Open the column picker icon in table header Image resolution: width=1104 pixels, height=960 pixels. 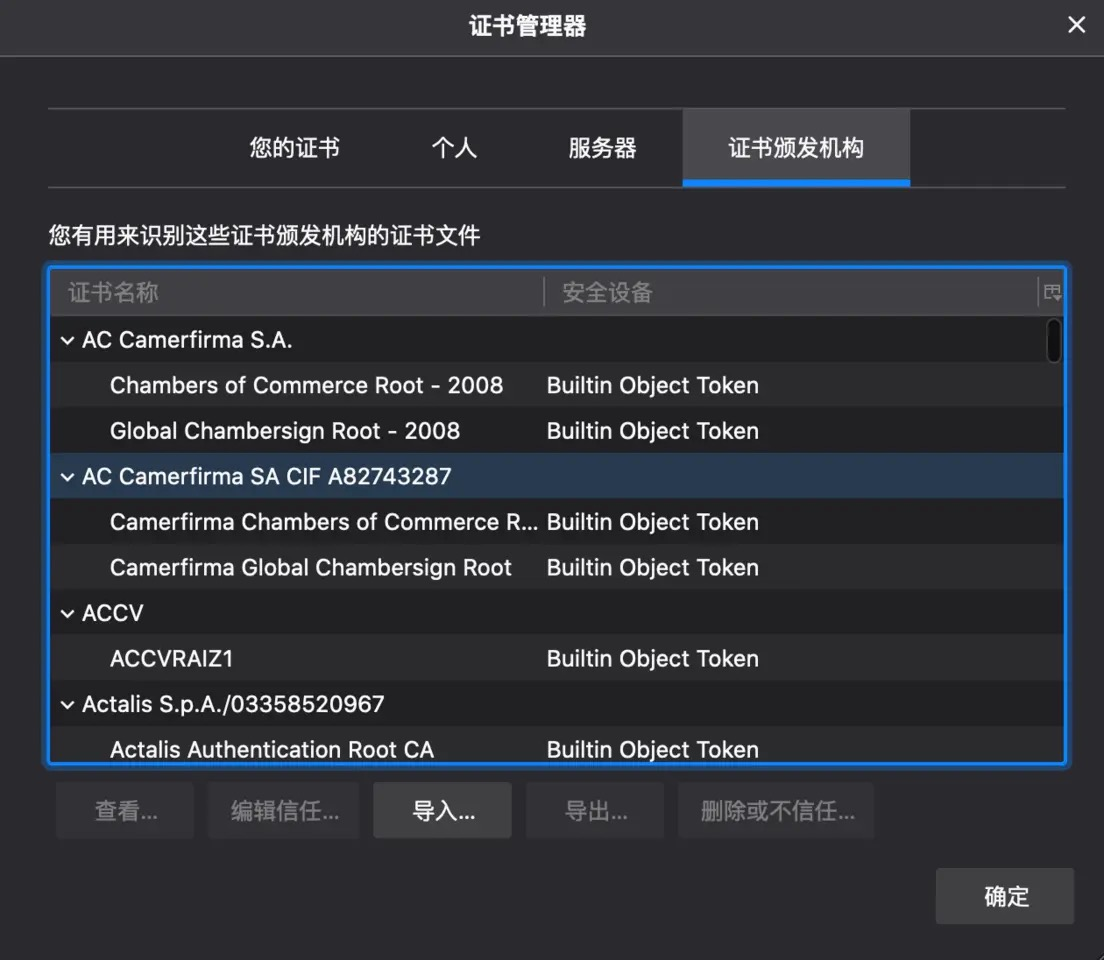point(1052,292)
